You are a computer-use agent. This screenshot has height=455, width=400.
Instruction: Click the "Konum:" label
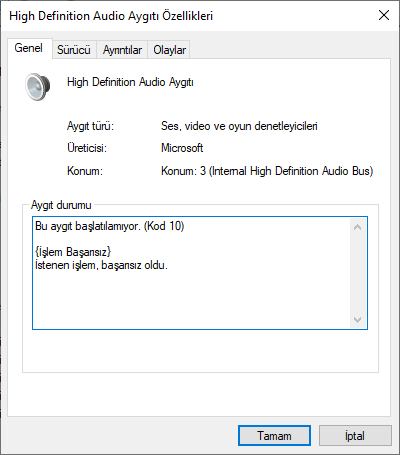coord(85,171)
